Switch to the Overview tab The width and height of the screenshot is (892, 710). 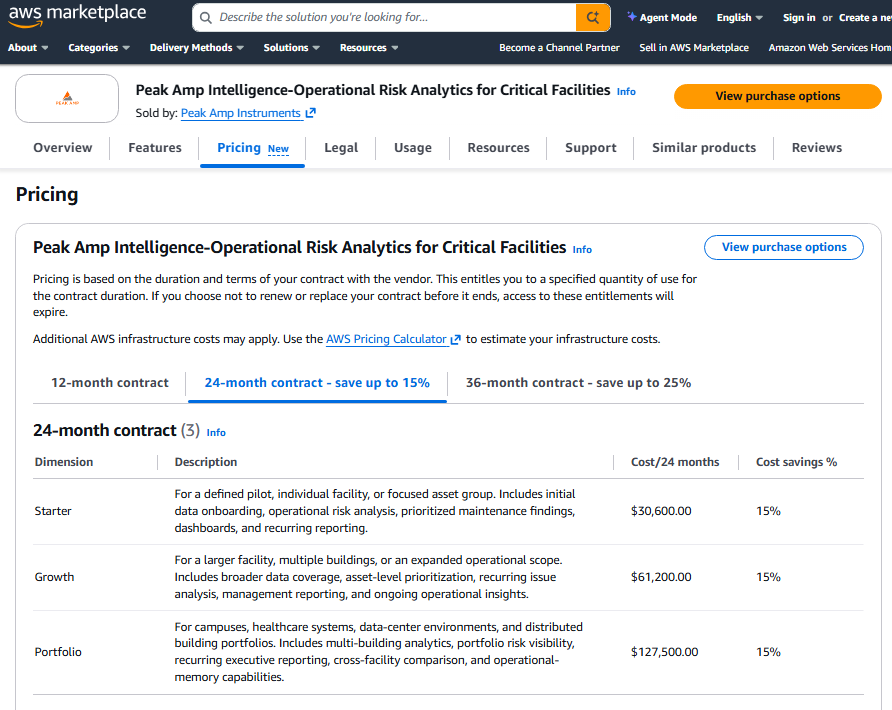click(63, 148)
